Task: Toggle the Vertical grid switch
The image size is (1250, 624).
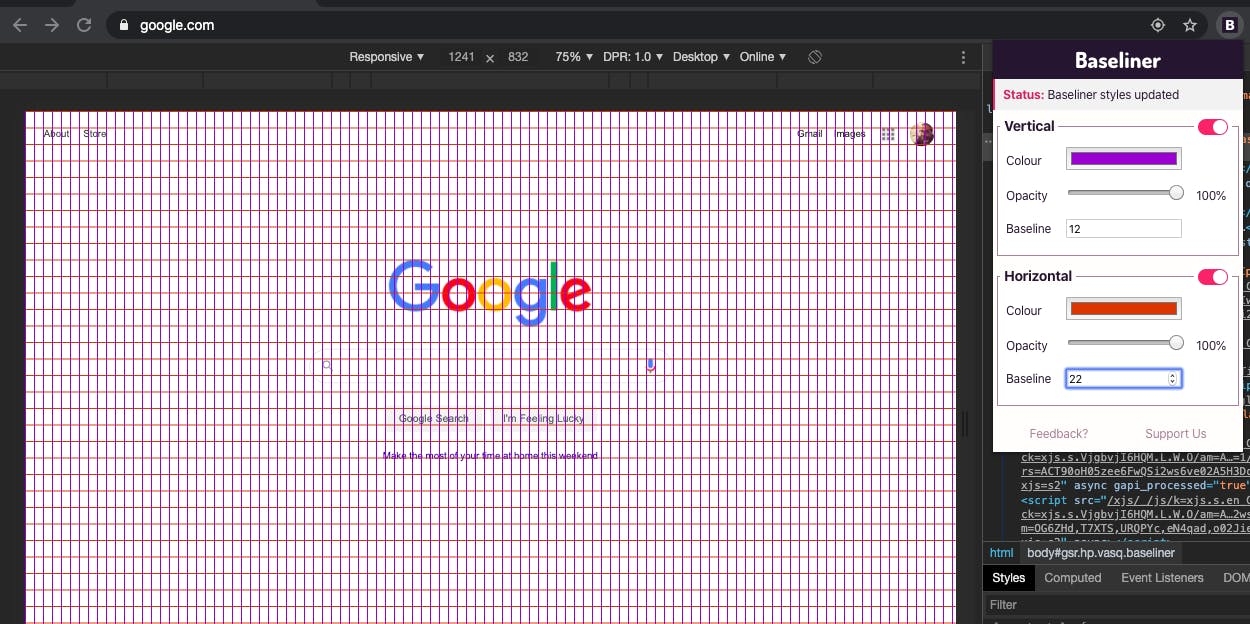Action: [x=1213, y=127]
